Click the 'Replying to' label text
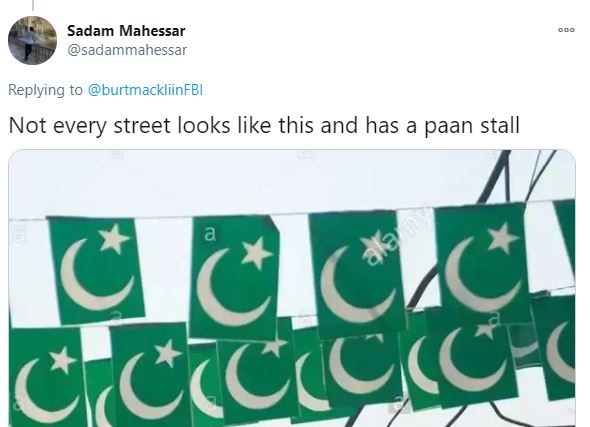This screenshot has height=427, width=590. coord(45,90)
